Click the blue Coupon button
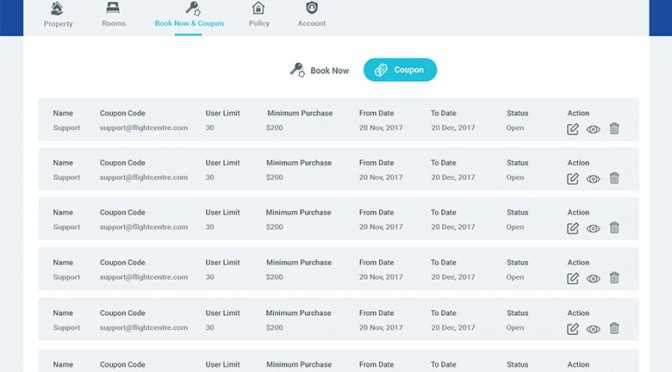672x372 pixels. pyautogui.click(x=400, y=70)
